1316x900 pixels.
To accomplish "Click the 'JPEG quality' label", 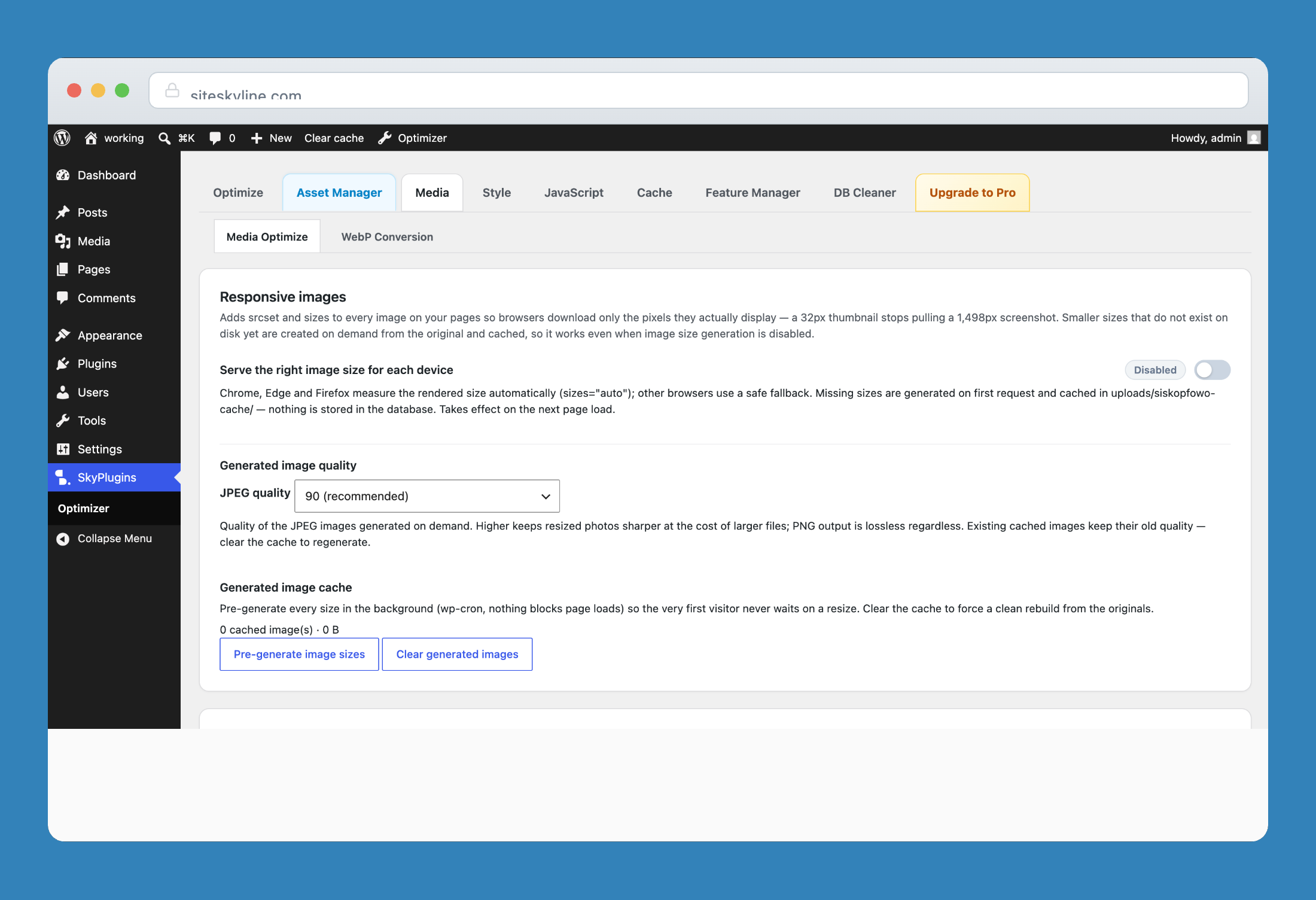I will 255,493.
